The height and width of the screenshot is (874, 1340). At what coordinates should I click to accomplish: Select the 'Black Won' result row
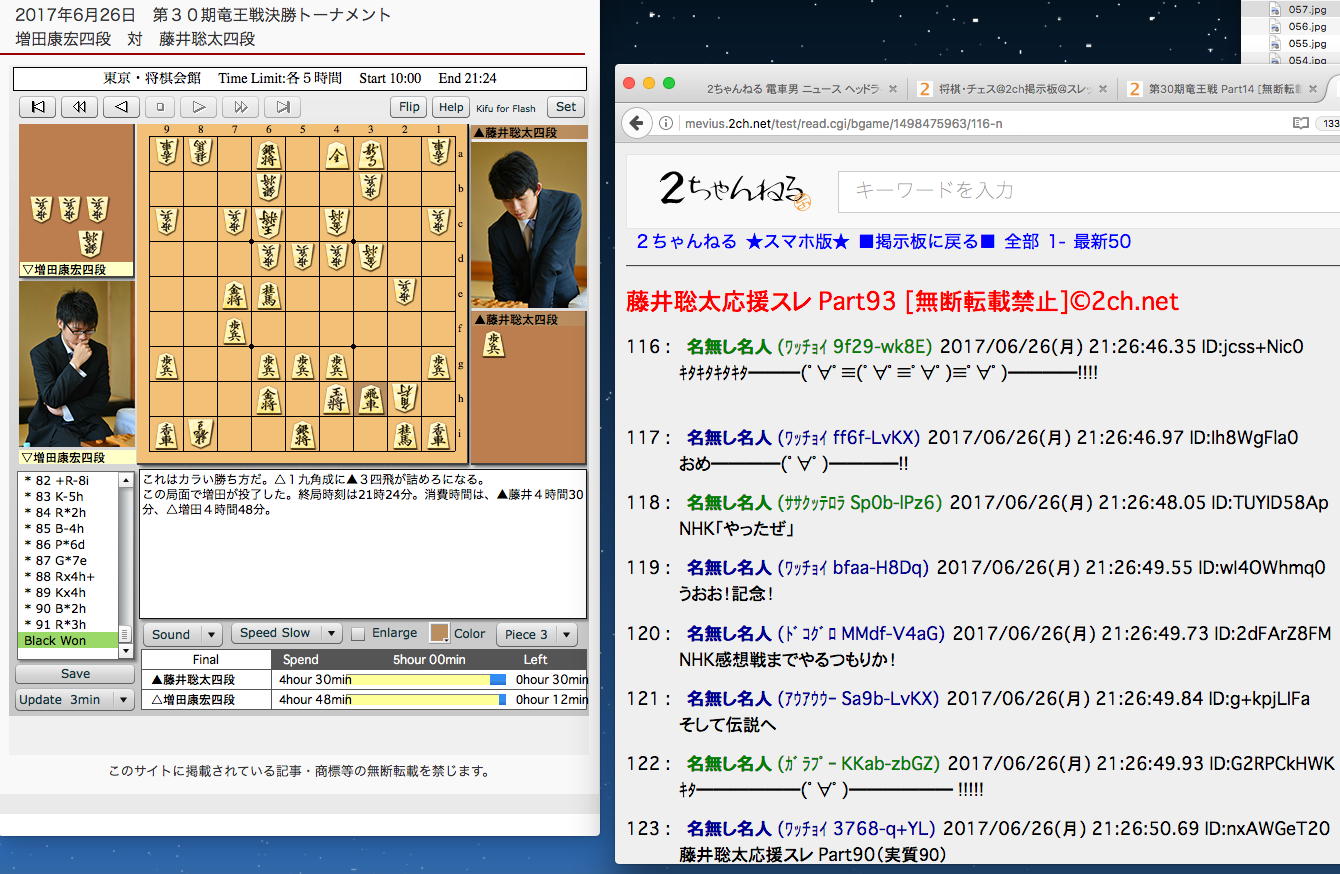68,641
